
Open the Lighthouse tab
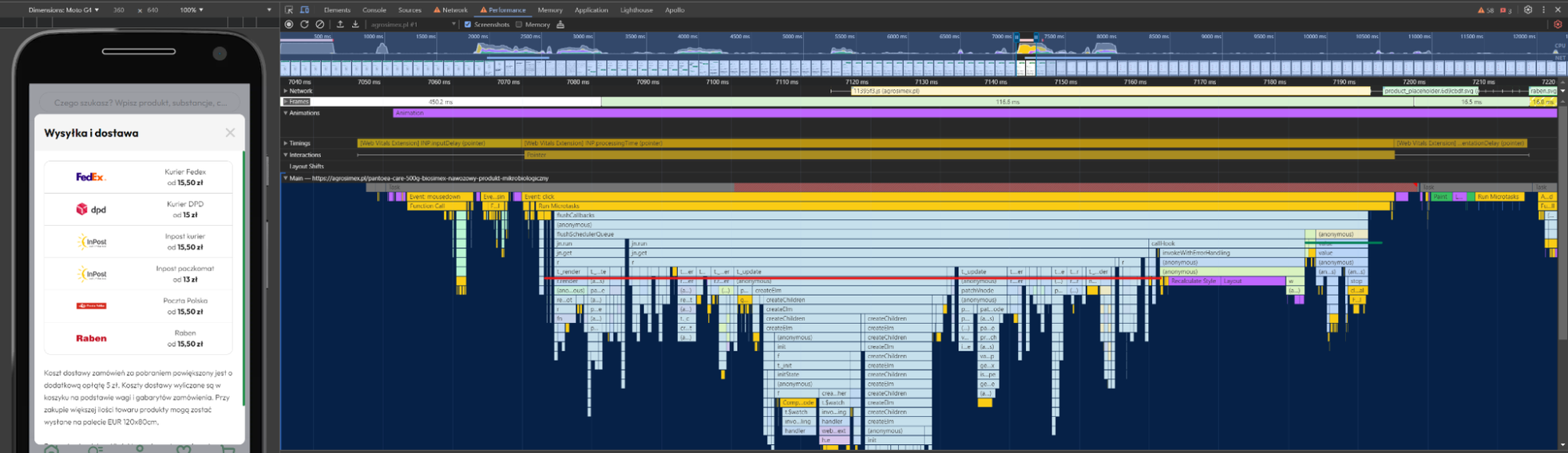pos(636,10)
